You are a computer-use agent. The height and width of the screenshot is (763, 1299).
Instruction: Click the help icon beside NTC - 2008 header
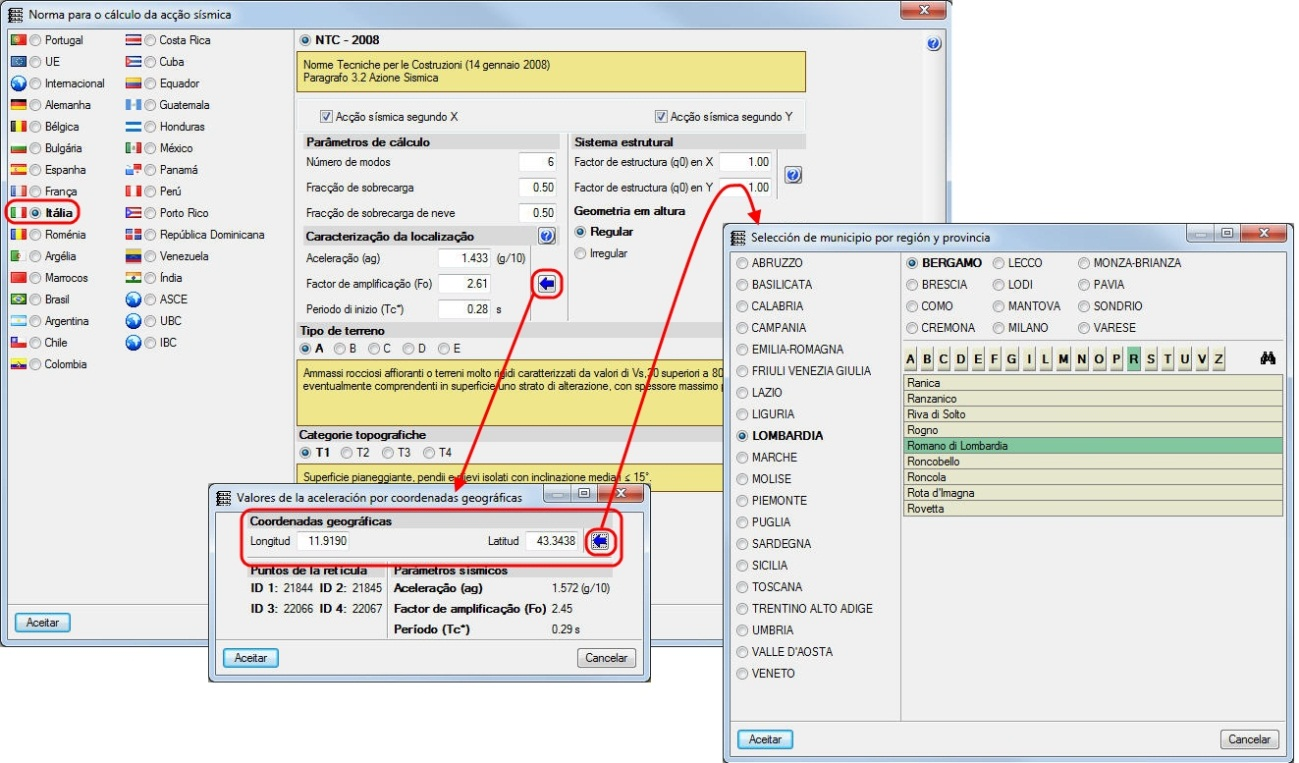tap(934, 45)
